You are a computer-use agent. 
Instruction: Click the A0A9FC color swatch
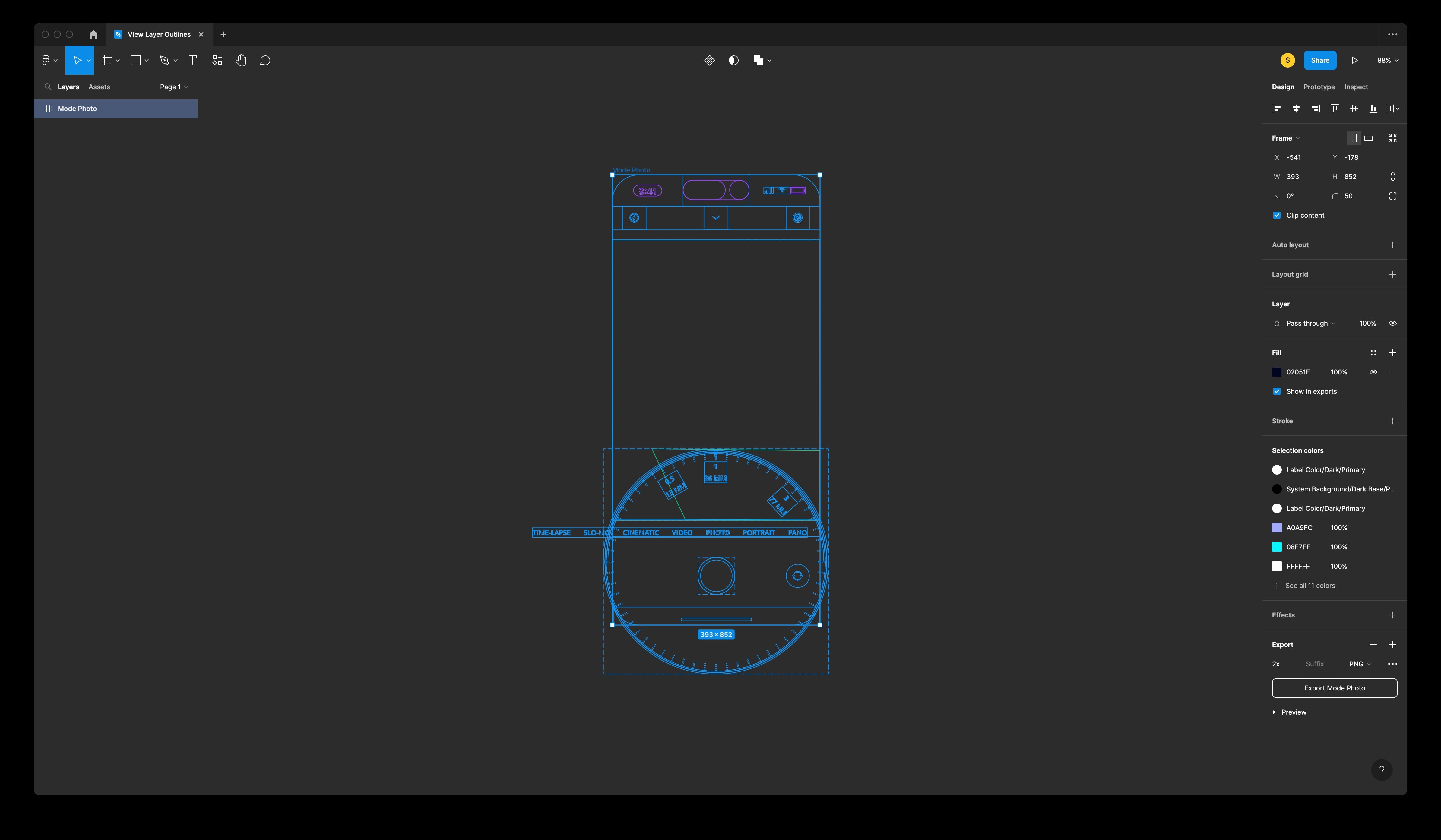coord(1276,528)
